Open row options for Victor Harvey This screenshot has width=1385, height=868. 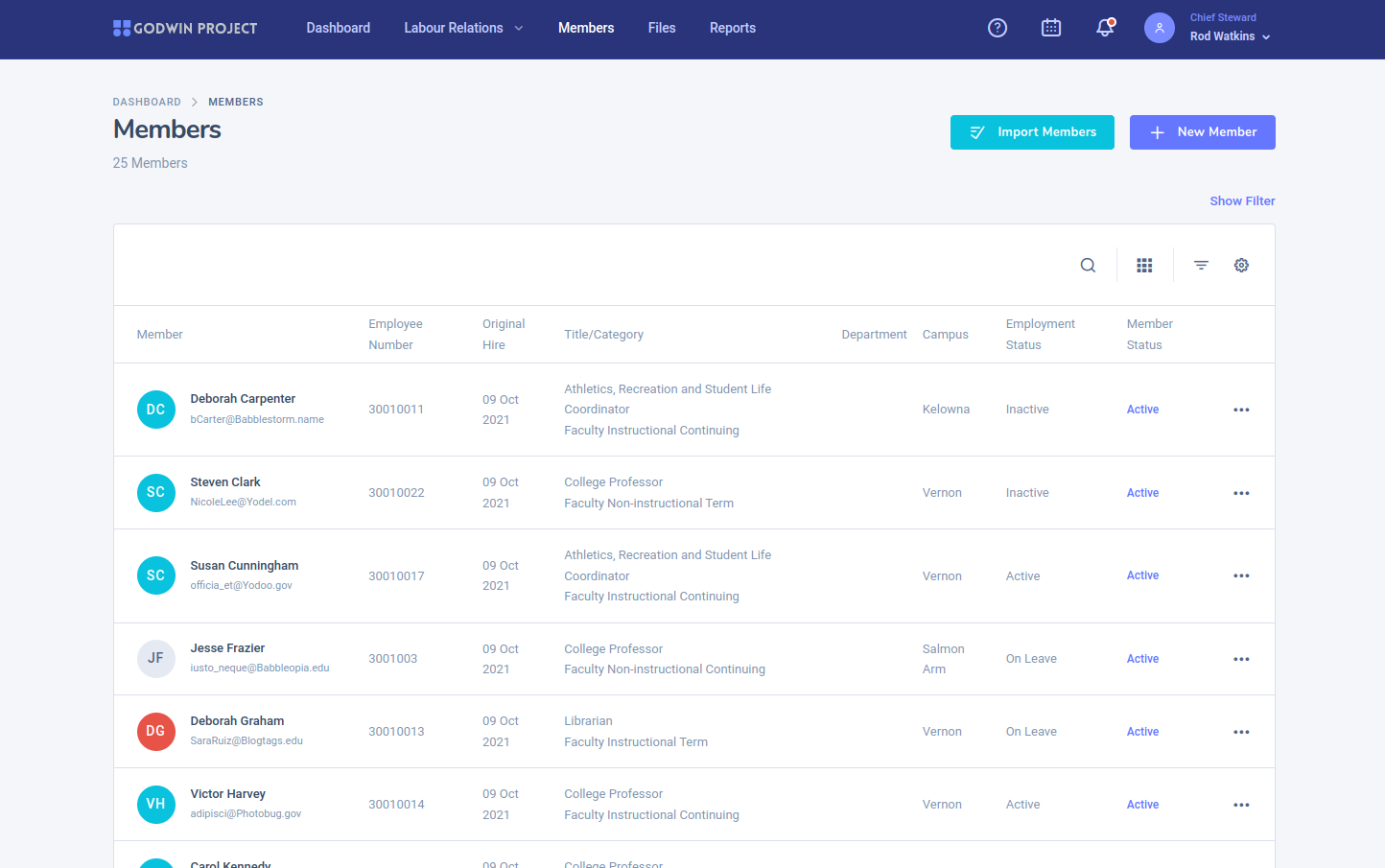pos(1241,805)
